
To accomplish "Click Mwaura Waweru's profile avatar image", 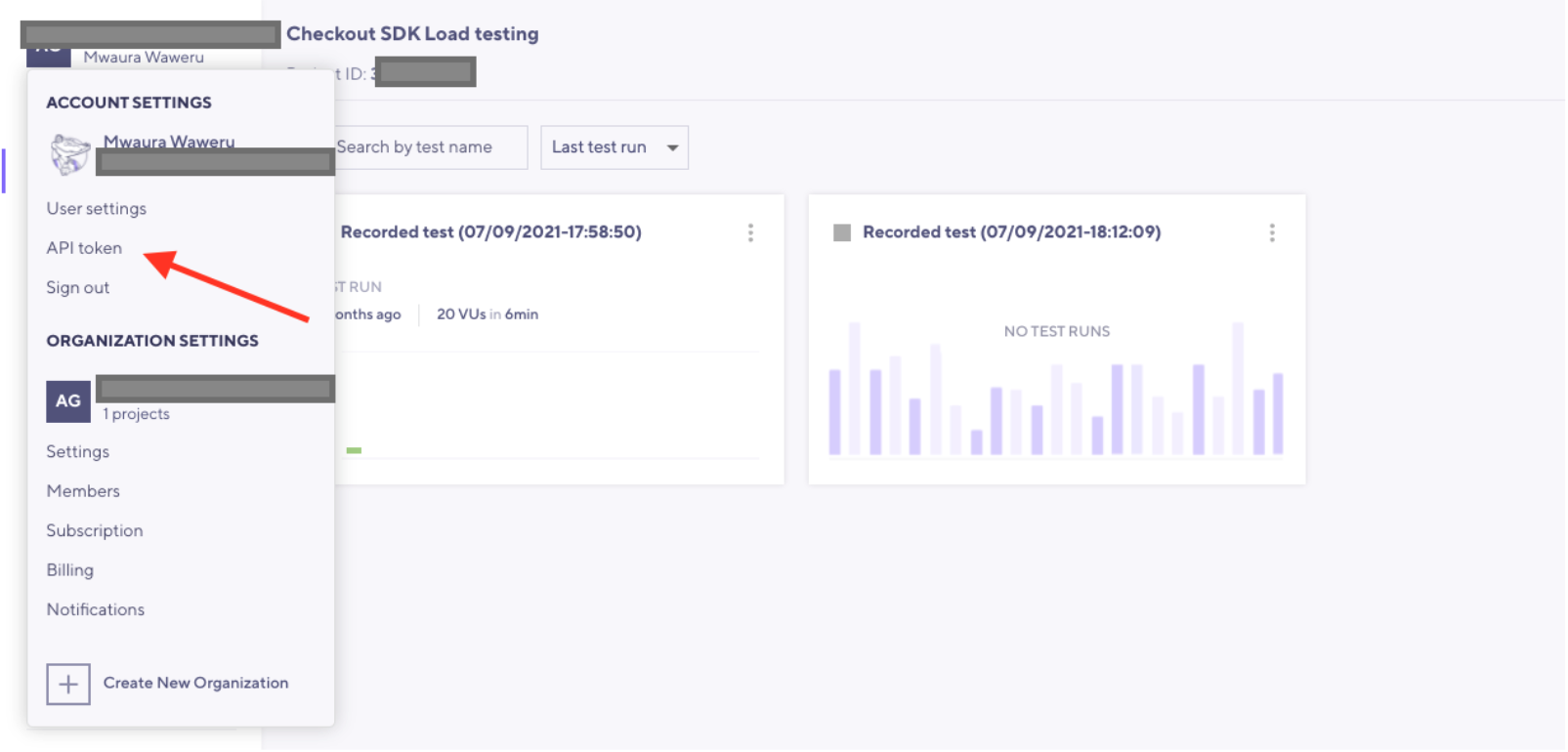I will (70, 155).
